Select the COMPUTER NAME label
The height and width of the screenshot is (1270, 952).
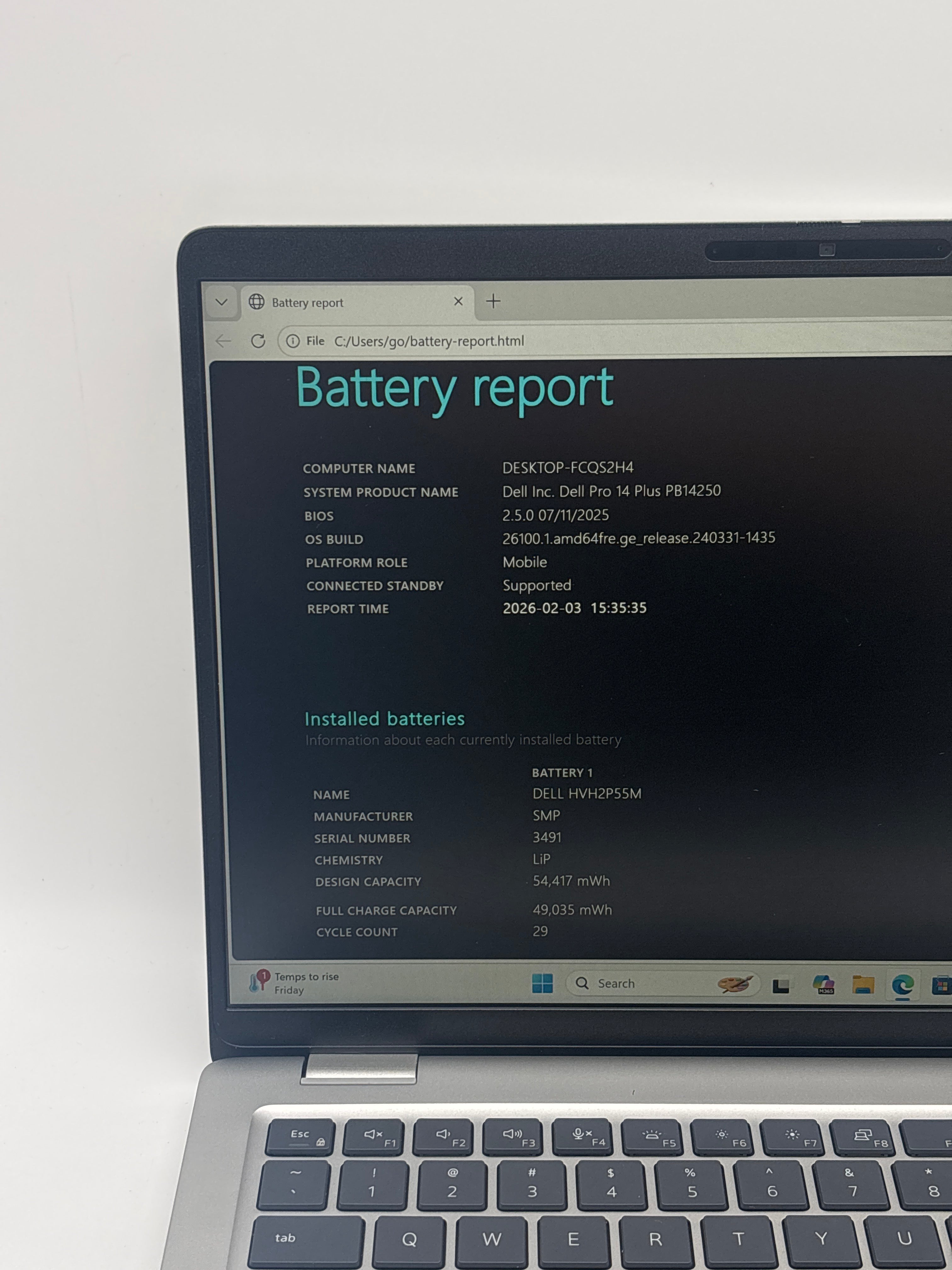(359, 468)
